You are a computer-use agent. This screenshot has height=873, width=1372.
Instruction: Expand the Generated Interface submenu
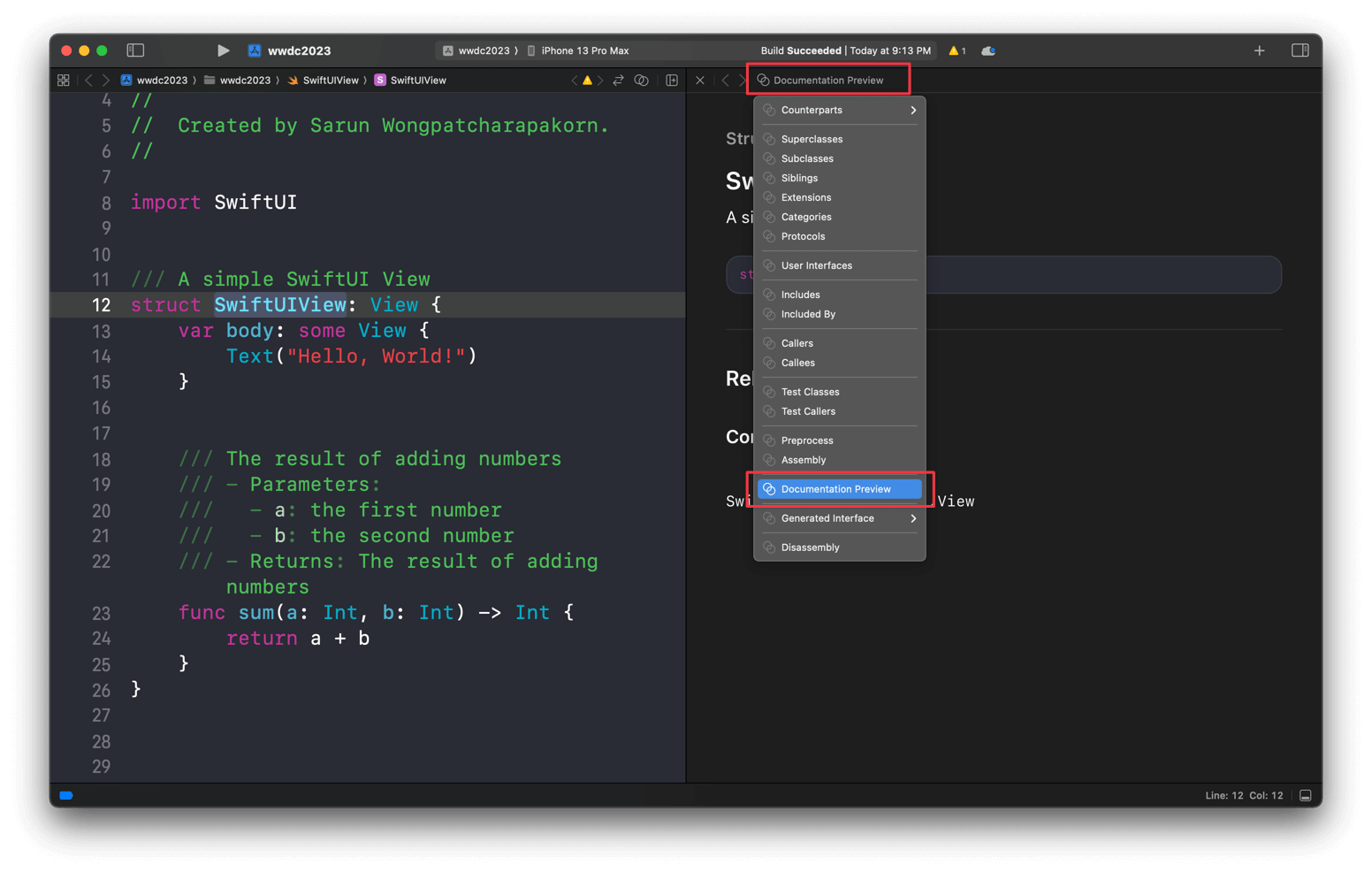840,518
